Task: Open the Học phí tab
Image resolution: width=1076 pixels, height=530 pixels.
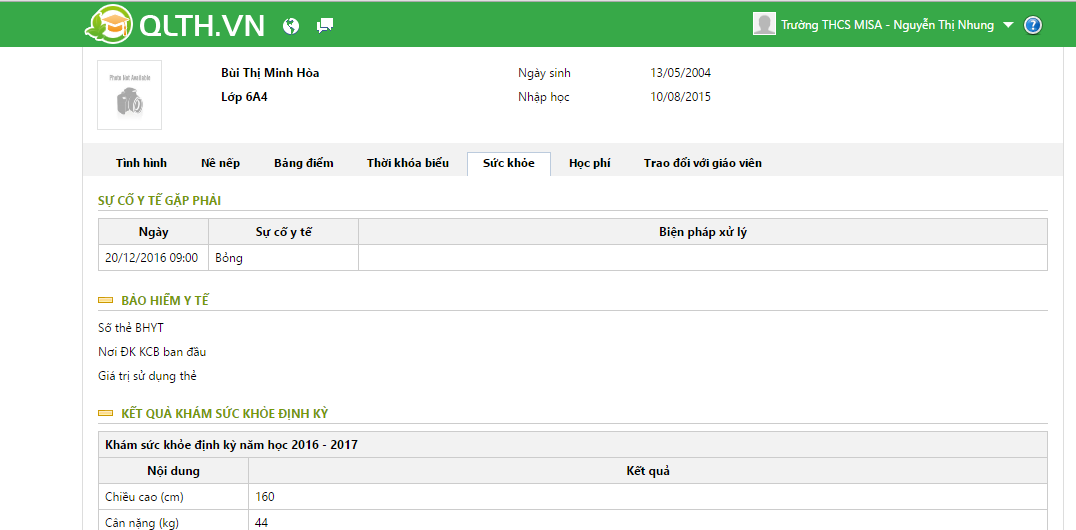Action: (589, 163)
